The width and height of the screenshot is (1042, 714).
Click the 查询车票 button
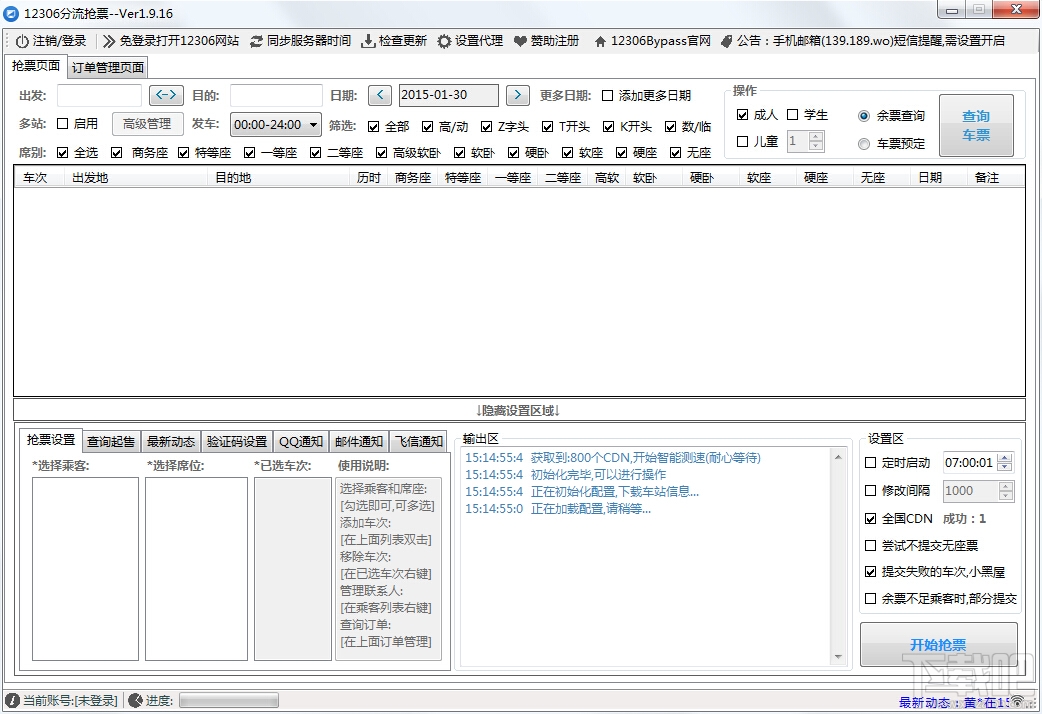coord(975,124)
